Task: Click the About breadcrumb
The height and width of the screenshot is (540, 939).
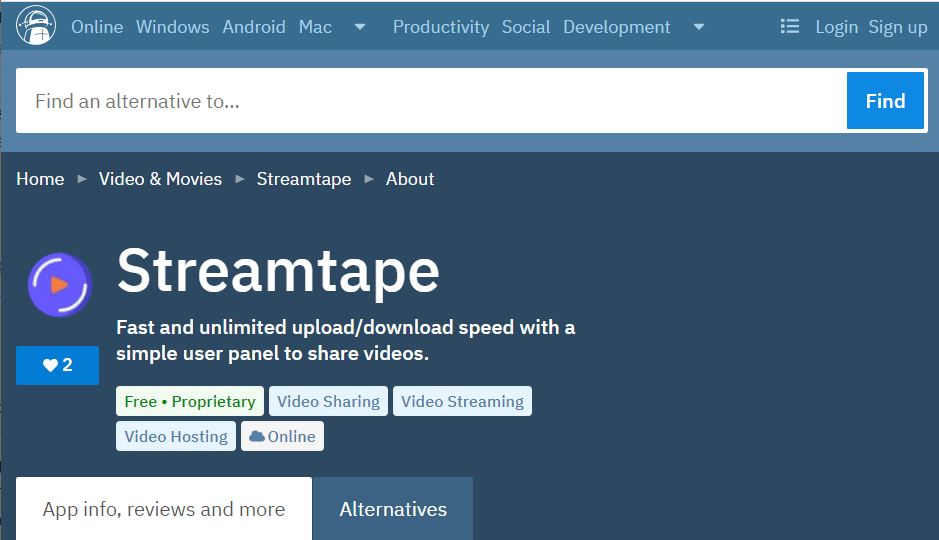Action: click(410, 179)
